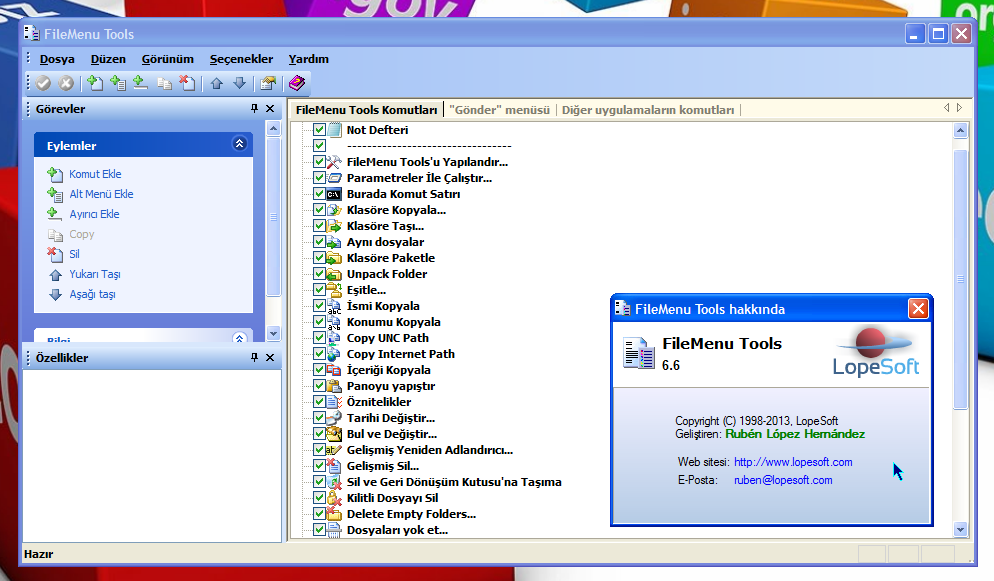This screenshot has width=994, height=581.
Task: Click the green checkmark Apply toolbar icon
Action: 43,83
